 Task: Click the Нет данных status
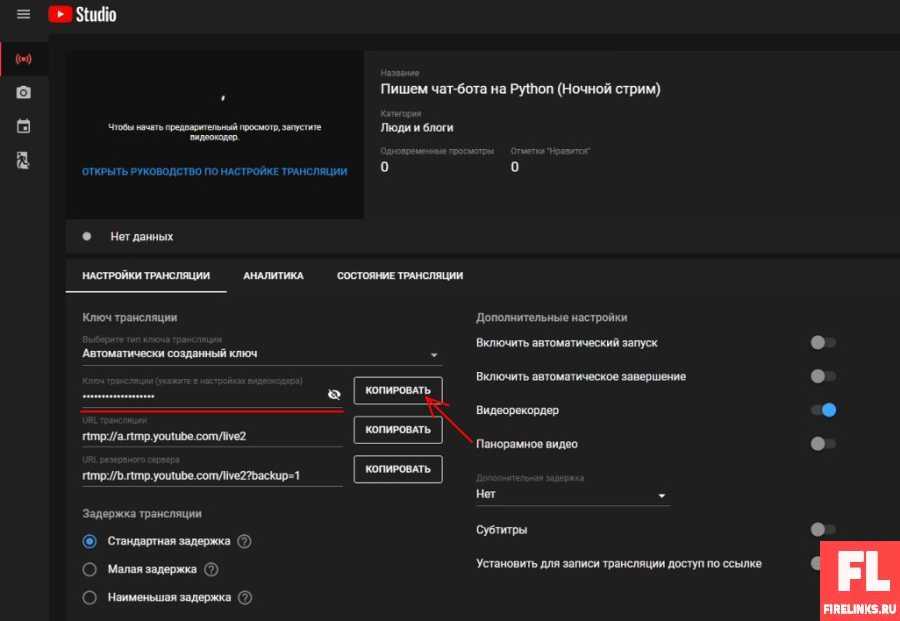141,236
